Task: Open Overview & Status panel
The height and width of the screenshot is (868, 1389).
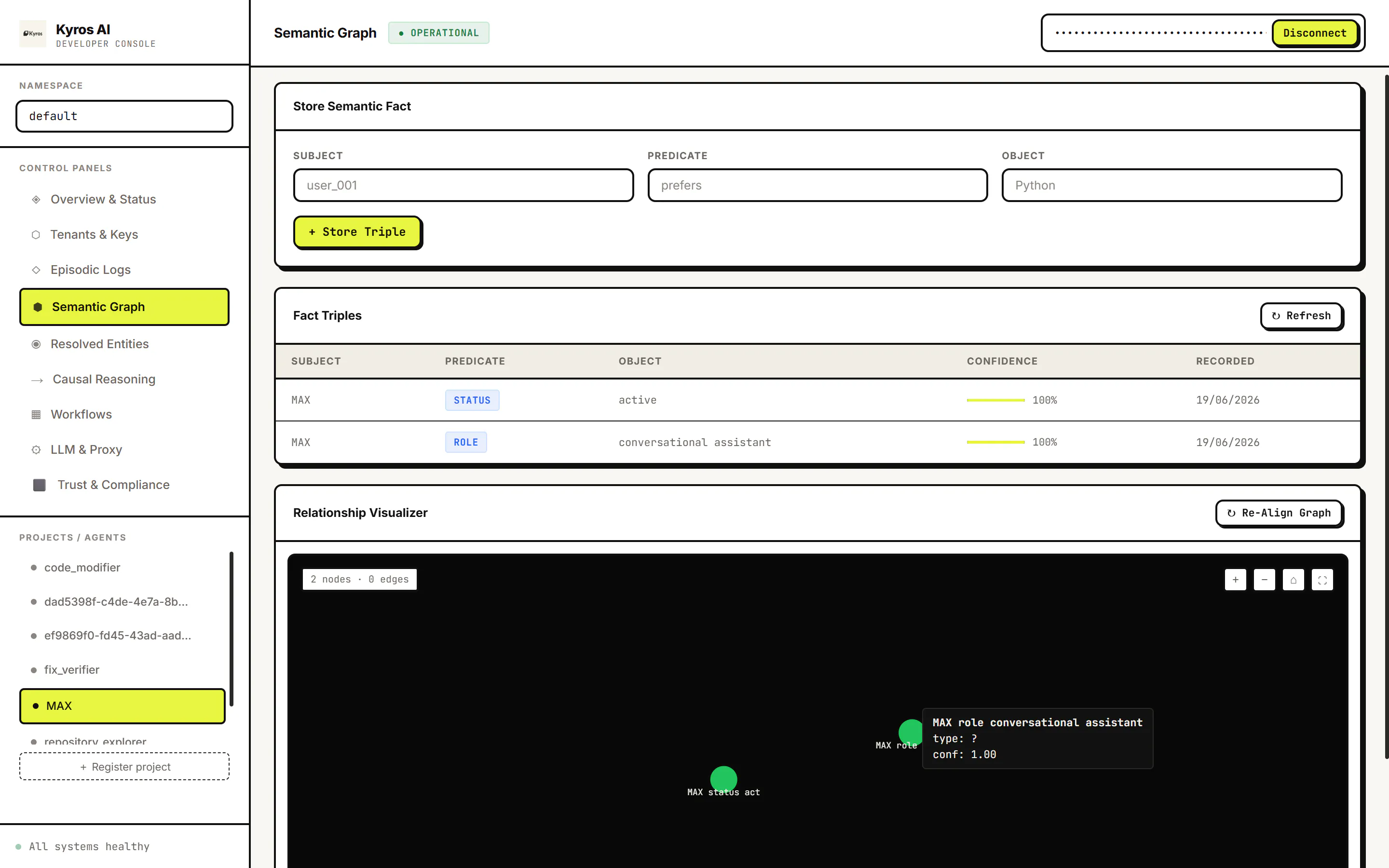Action: click(124, 199)
